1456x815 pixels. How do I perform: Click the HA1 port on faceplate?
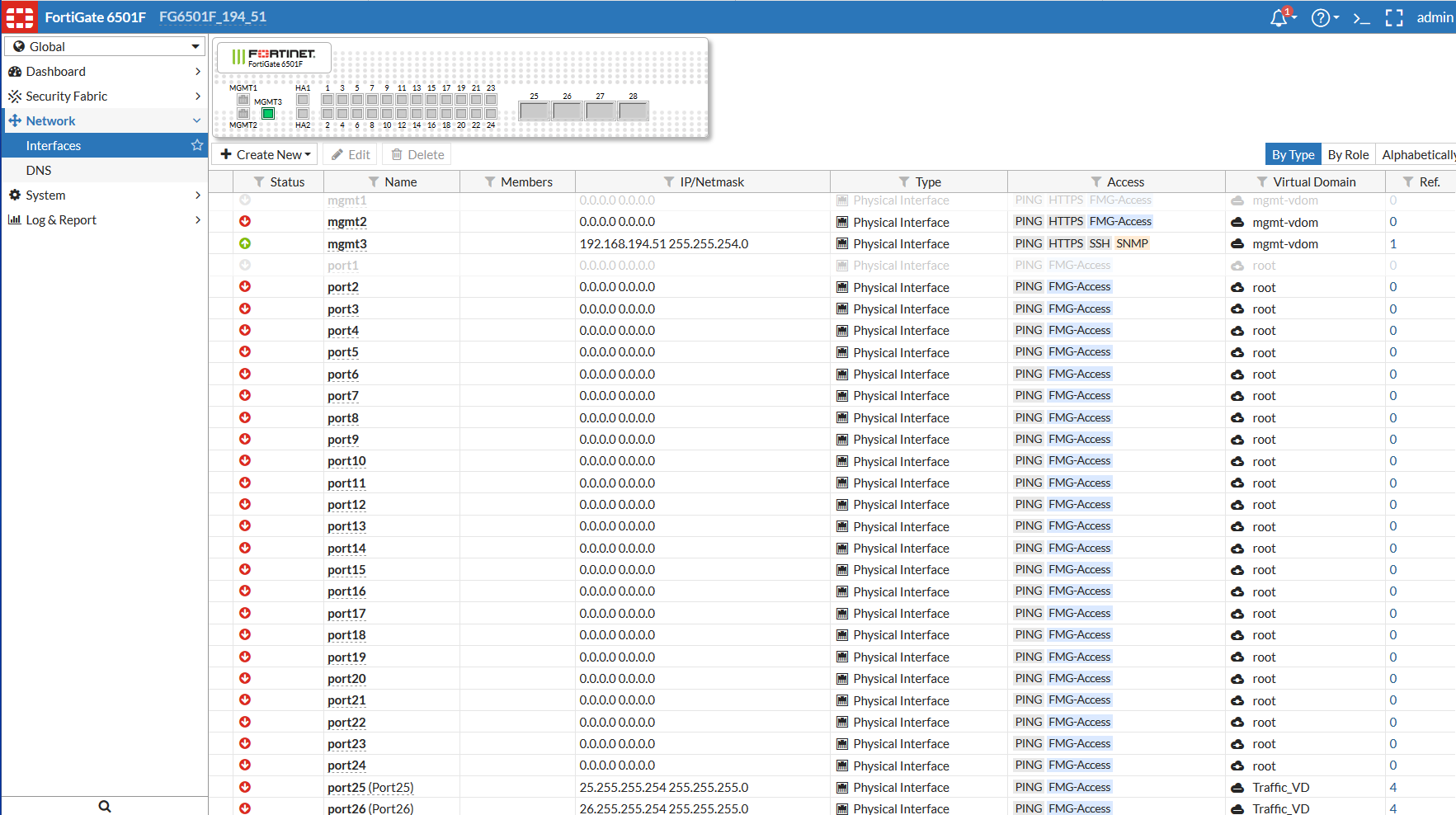[x=303, y=100]
